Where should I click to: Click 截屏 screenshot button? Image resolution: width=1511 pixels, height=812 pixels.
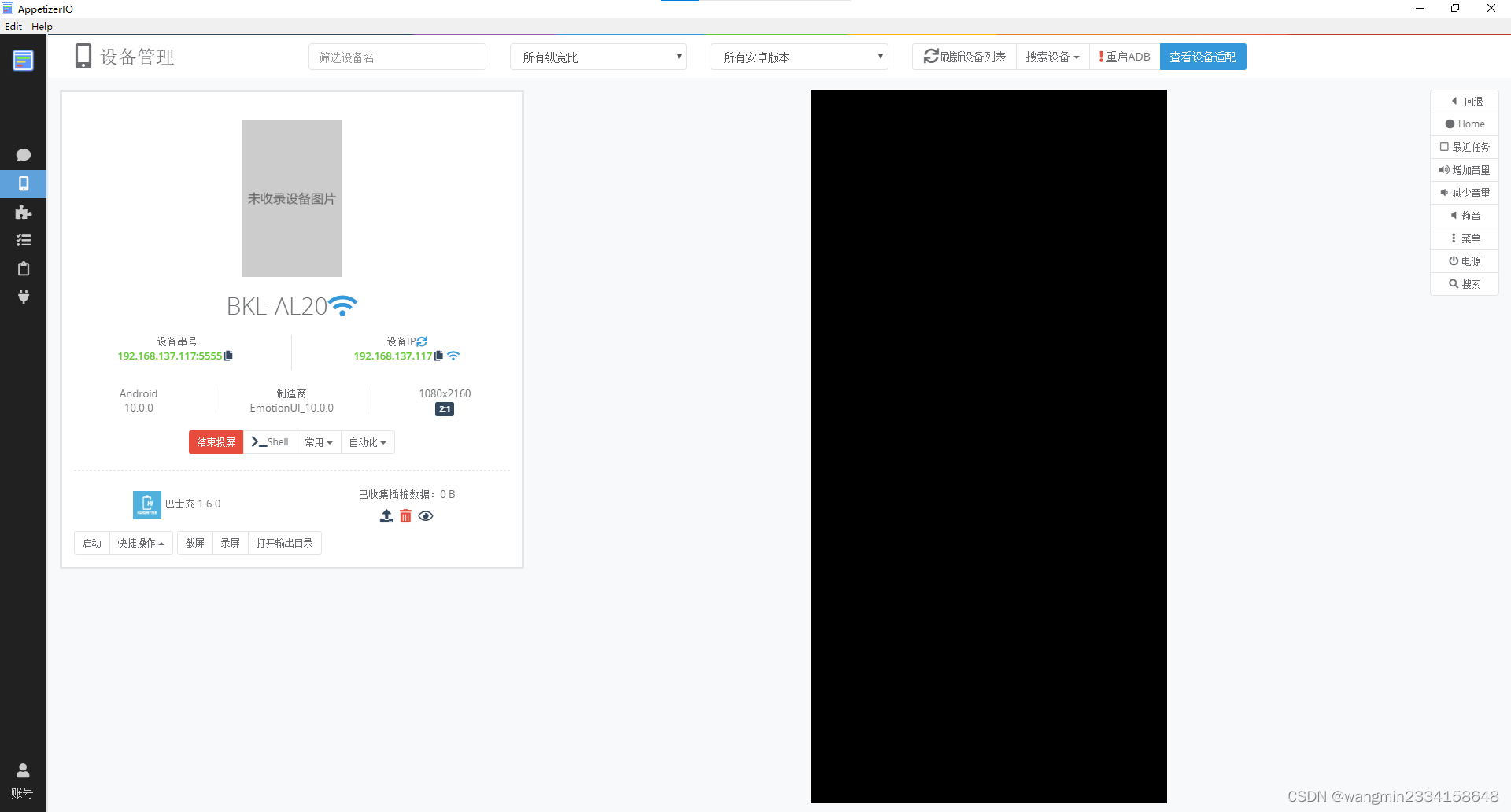[x=194, y=543]
